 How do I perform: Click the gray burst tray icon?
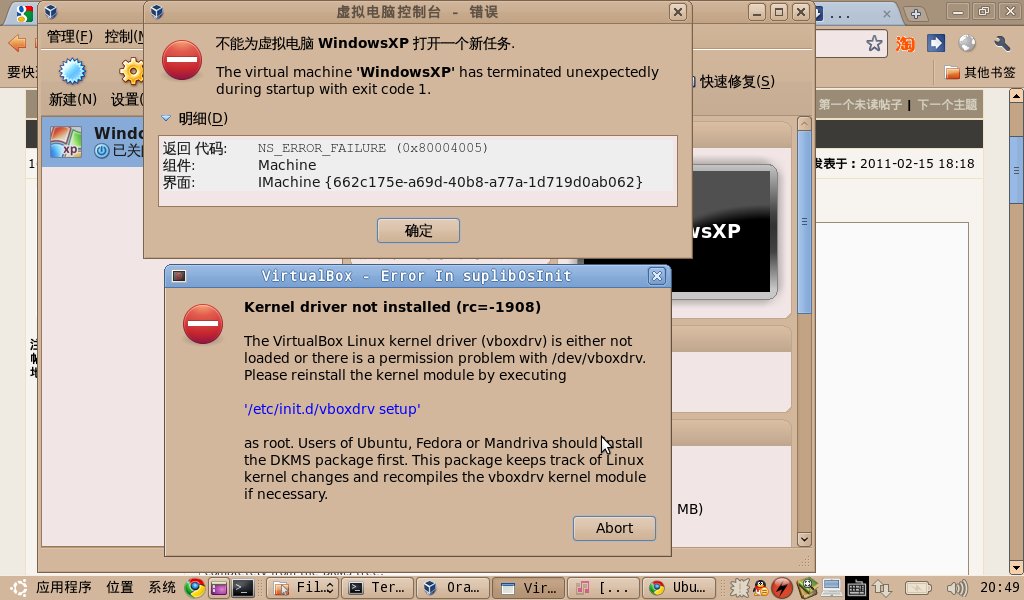tap(739, 588)
